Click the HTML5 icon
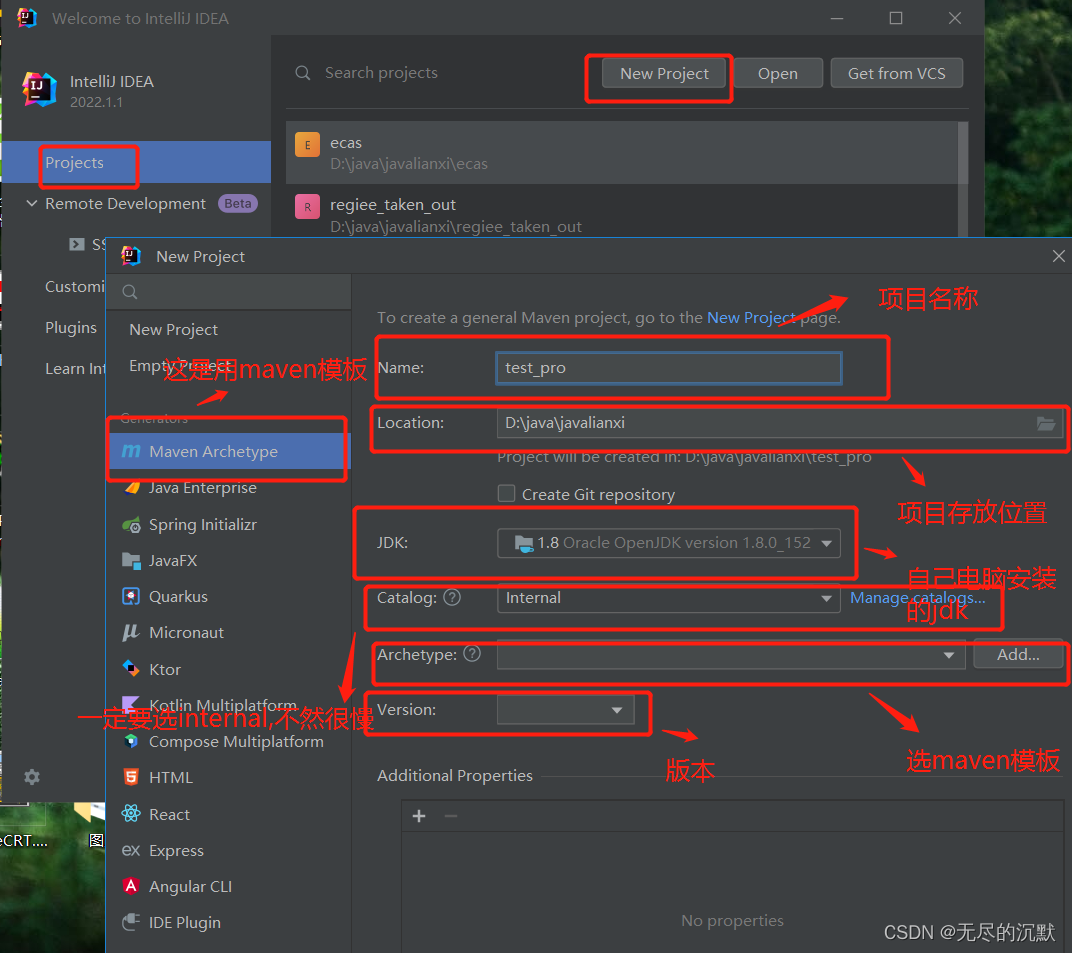 point(131,777)
